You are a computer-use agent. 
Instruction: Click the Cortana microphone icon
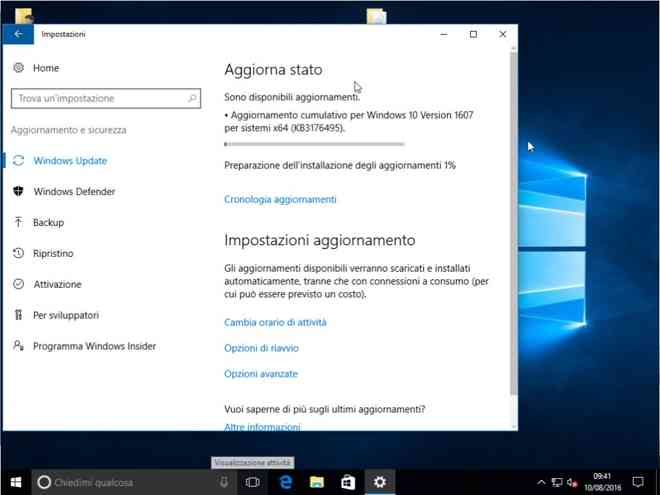coord(224,482)
